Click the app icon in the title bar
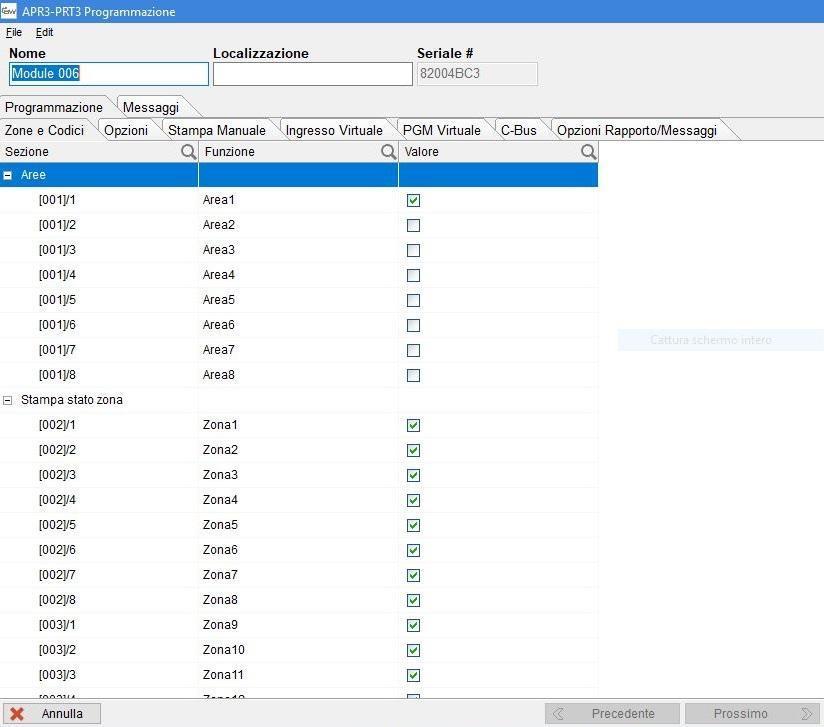The width and height of the screenshot is (824, 727). pyautogui.click(x=9, y=11)
